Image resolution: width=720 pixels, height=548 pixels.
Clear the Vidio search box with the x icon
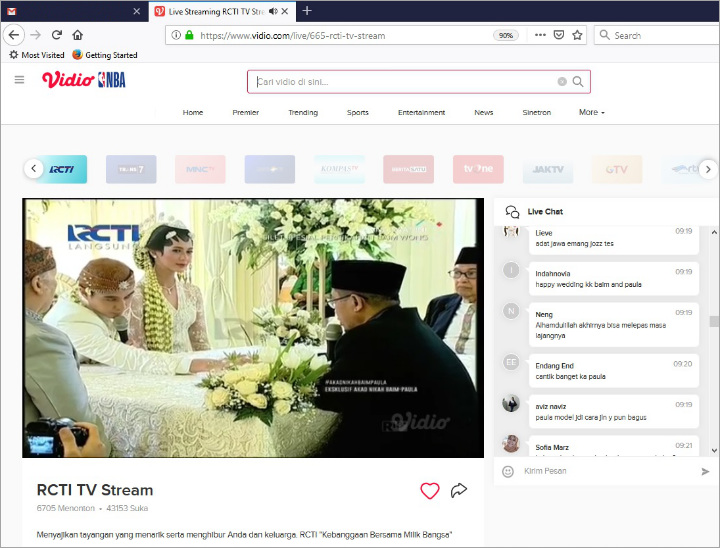(x=562, y=82)
